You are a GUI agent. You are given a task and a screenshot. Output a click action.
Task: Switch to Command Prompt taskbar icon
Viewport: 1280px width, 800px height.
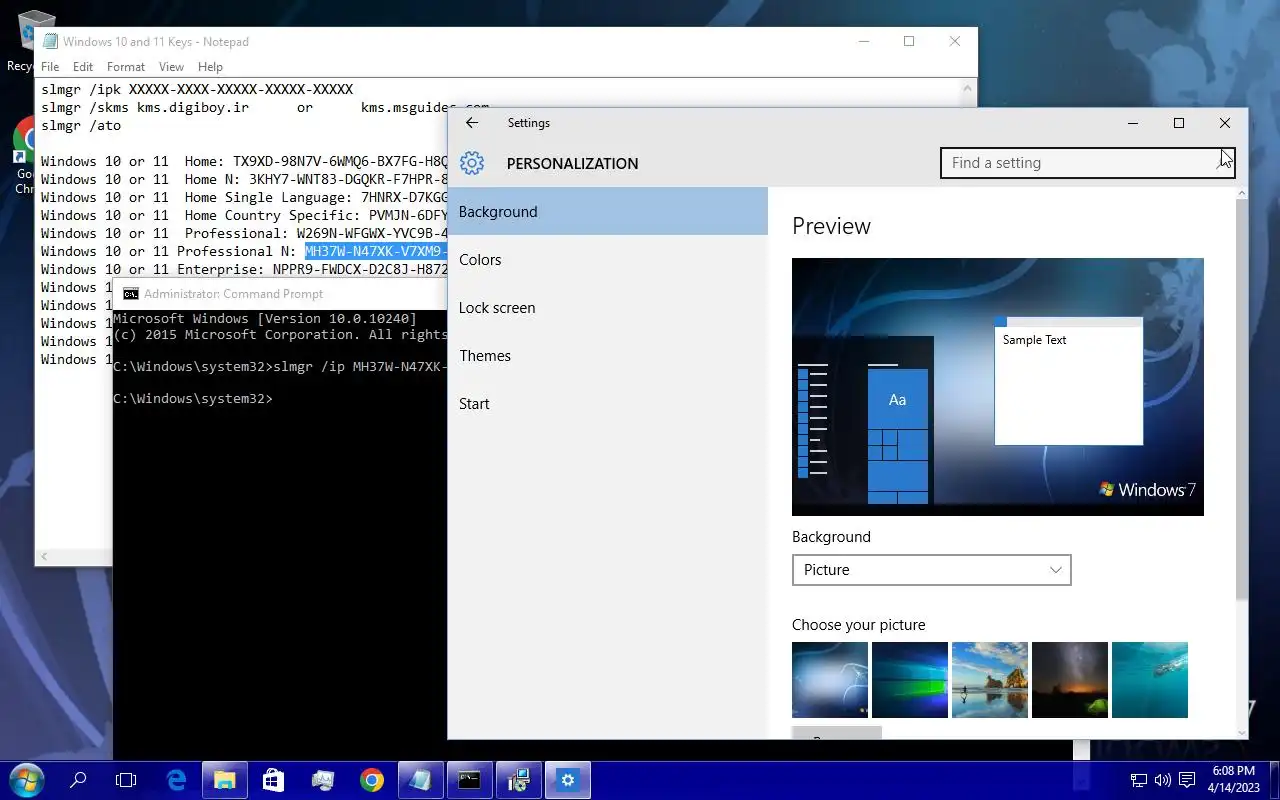[469, 780]
